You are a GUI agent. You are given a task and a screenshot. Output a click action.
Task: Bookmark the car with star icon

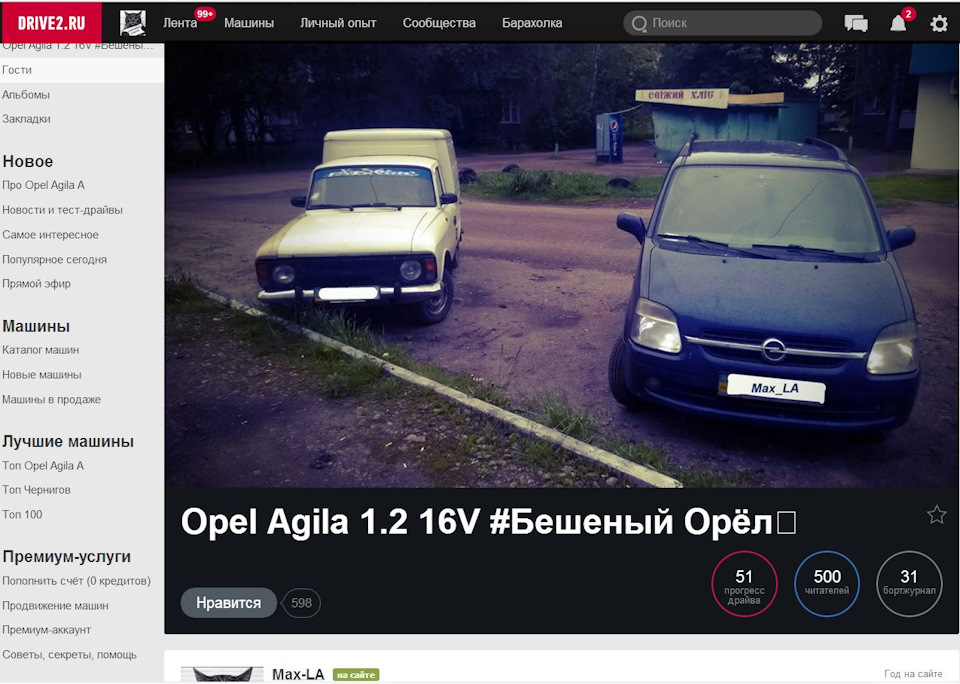(936, 514)
